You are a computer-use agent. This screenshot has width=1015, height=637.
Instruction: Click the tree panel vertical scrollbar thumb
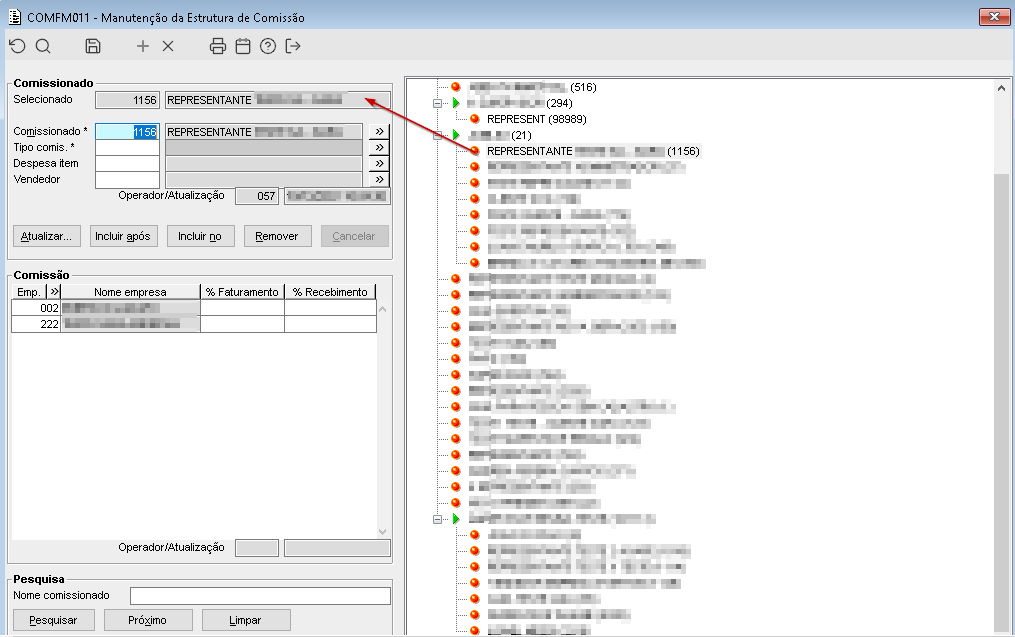coord(1001,401)
